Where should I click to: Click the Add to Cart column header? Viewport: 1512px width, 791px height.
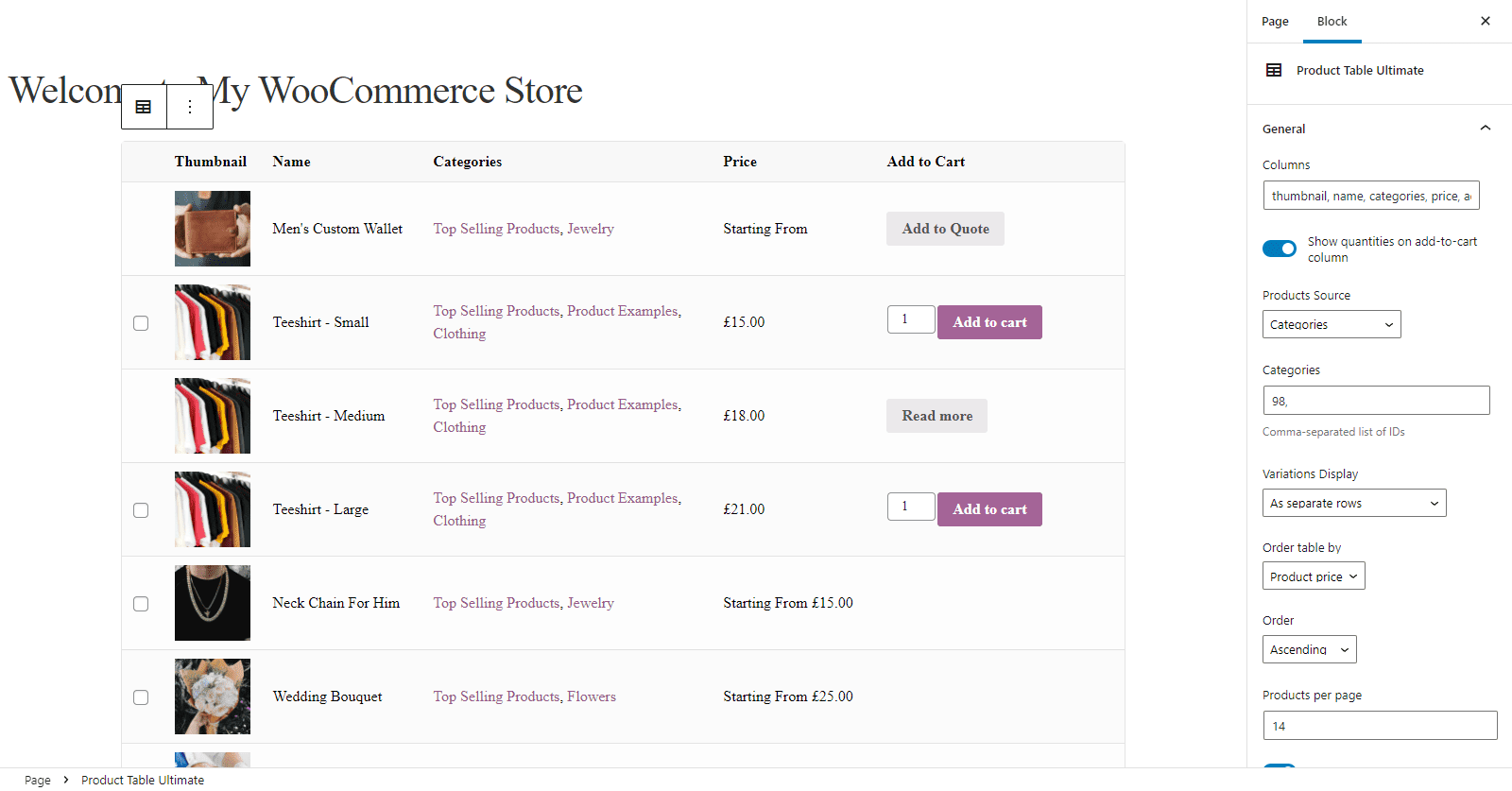pyautogui.click(x=926, y=162)
